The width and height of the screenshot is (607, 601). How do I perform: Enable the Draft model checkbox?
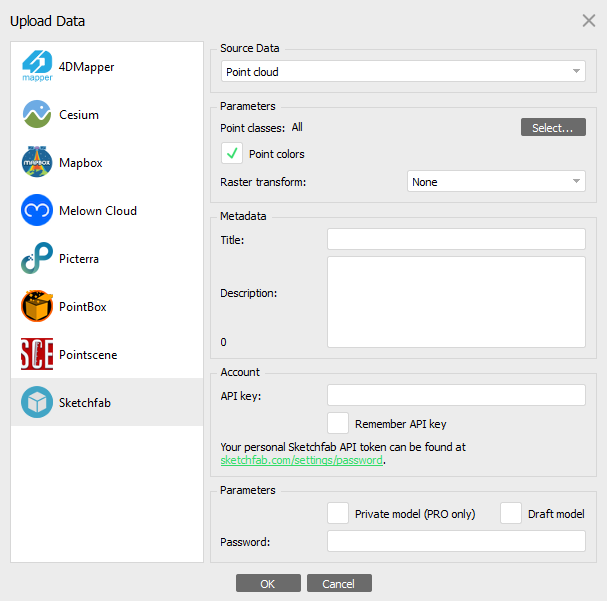[511, 513]
